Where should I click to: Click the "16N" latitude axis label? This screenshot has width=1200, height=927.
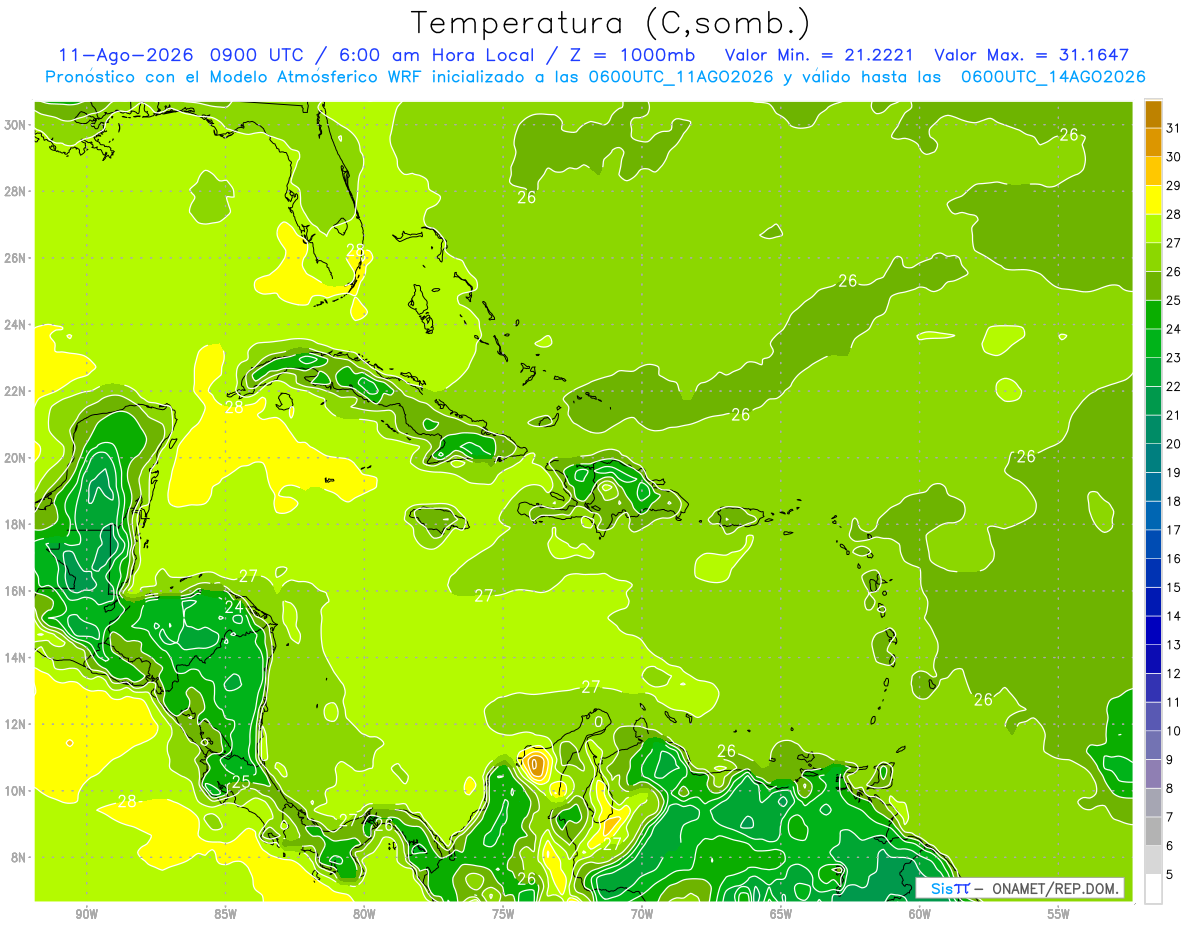(16, 591)
